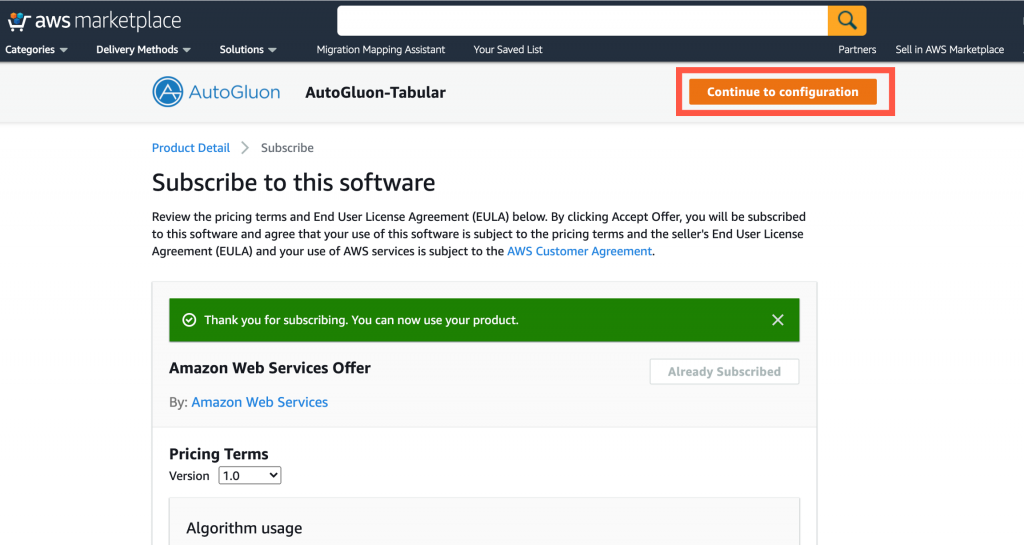This screenshot has height=545, width=1024.
Task: Click the Subscribe breadcrumb text
Action: pos(287,148)
